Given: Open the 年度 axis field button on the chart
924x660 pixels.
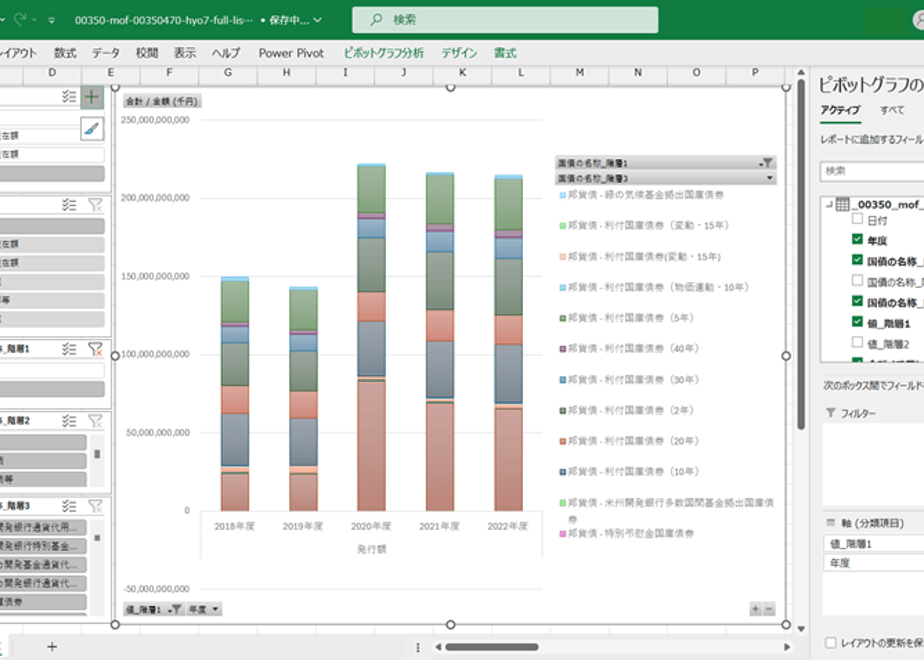Looking at the screenshot, I should pyautogui.click(x=204, y=609).
